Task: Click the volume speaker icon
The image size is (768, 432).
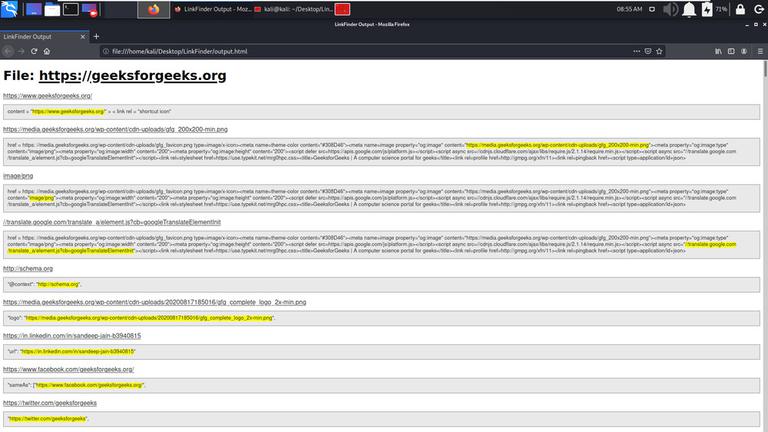Action: (x=670, y=9)
